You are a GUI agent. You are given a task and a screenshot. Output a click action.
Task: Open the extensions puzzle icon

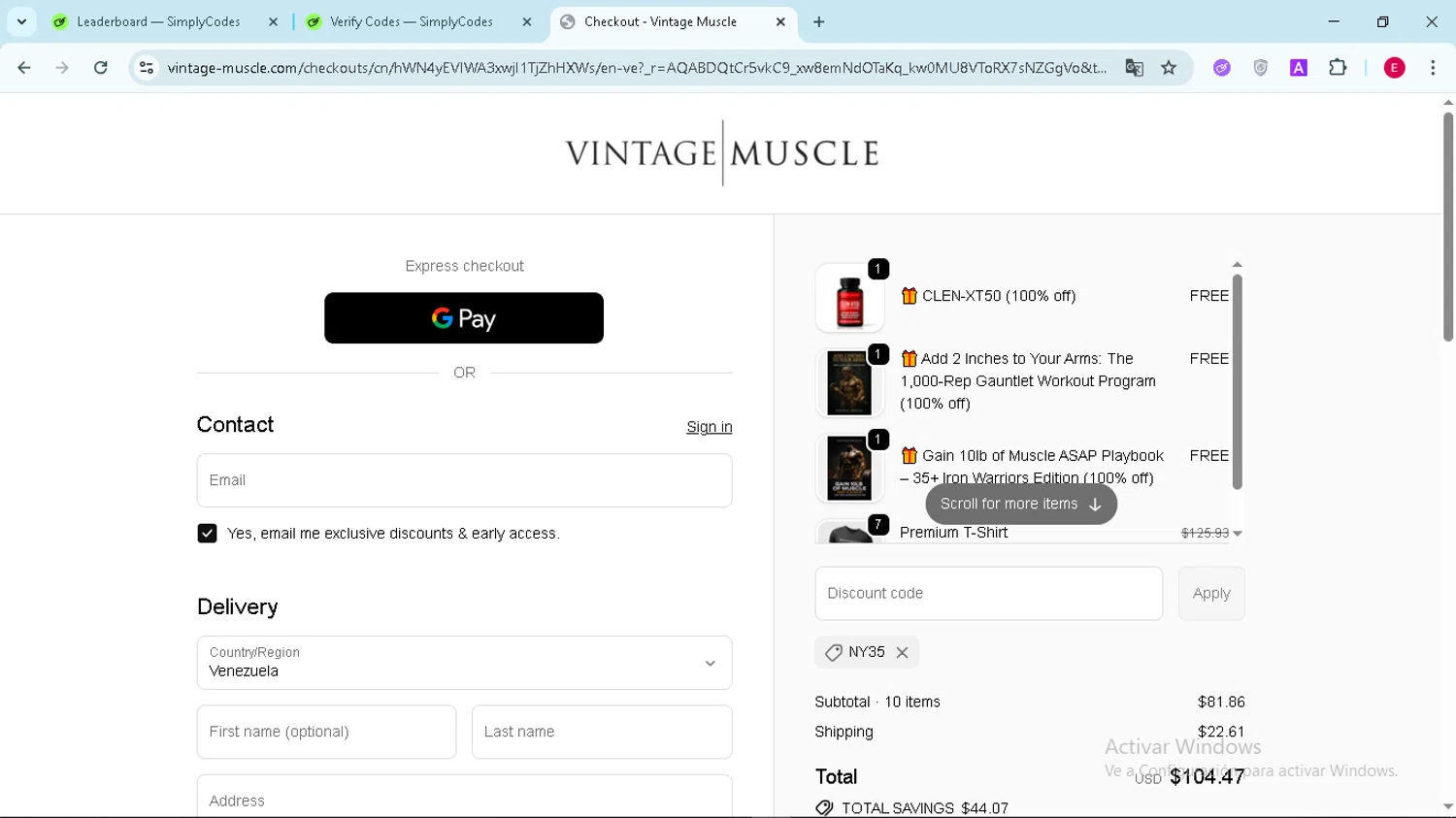[1338, 68]
